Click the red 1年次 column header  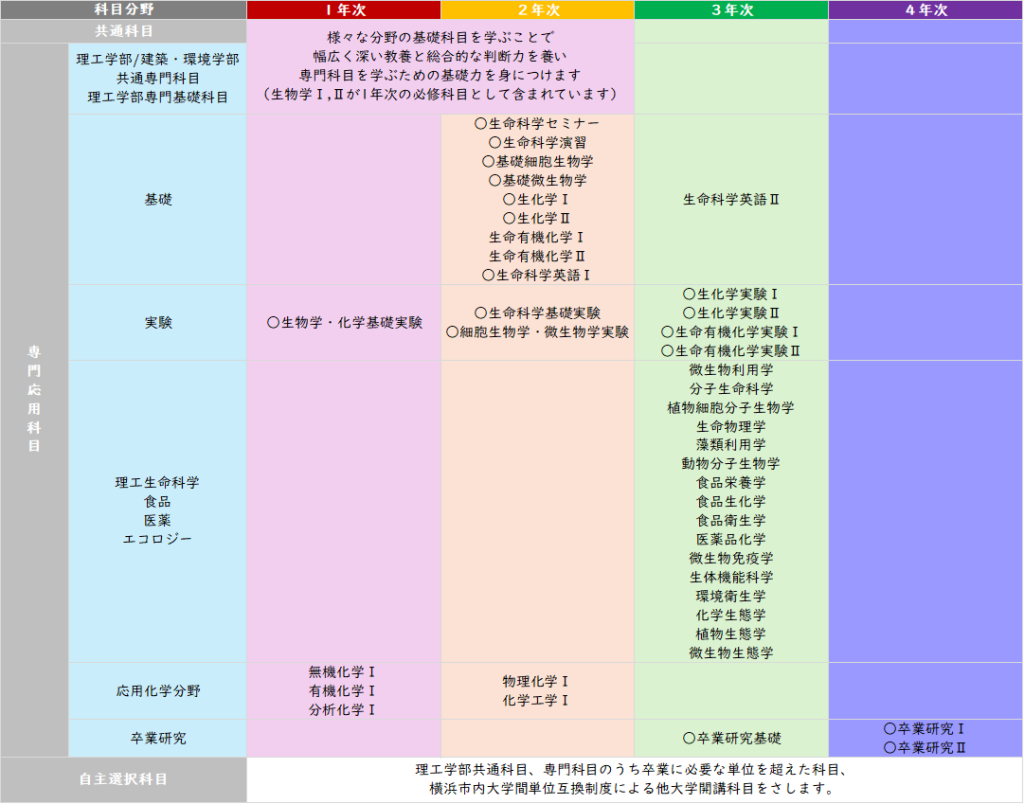tap(343, 10)
